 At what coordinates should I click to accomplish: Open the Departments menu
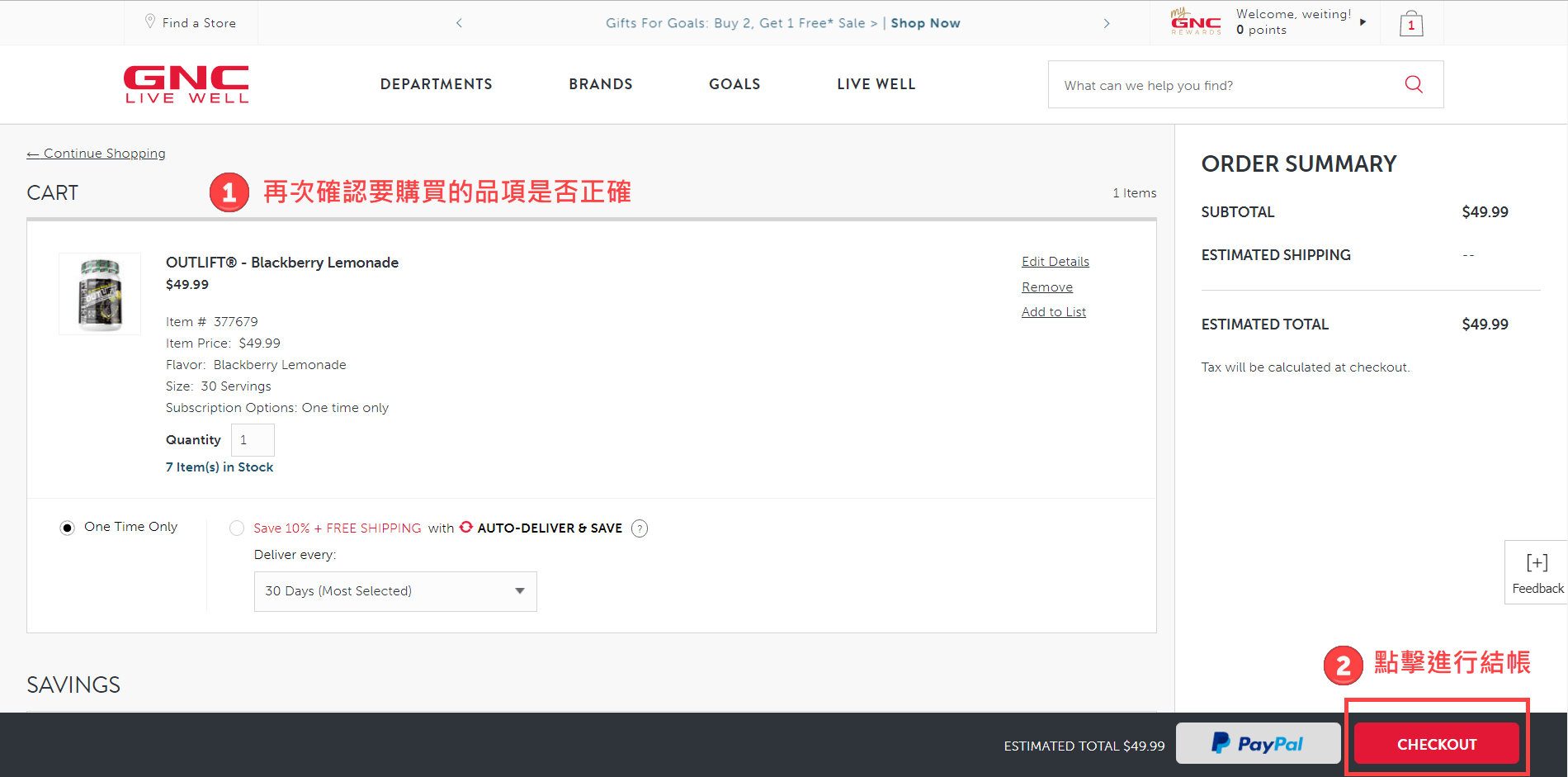[436, 84]
